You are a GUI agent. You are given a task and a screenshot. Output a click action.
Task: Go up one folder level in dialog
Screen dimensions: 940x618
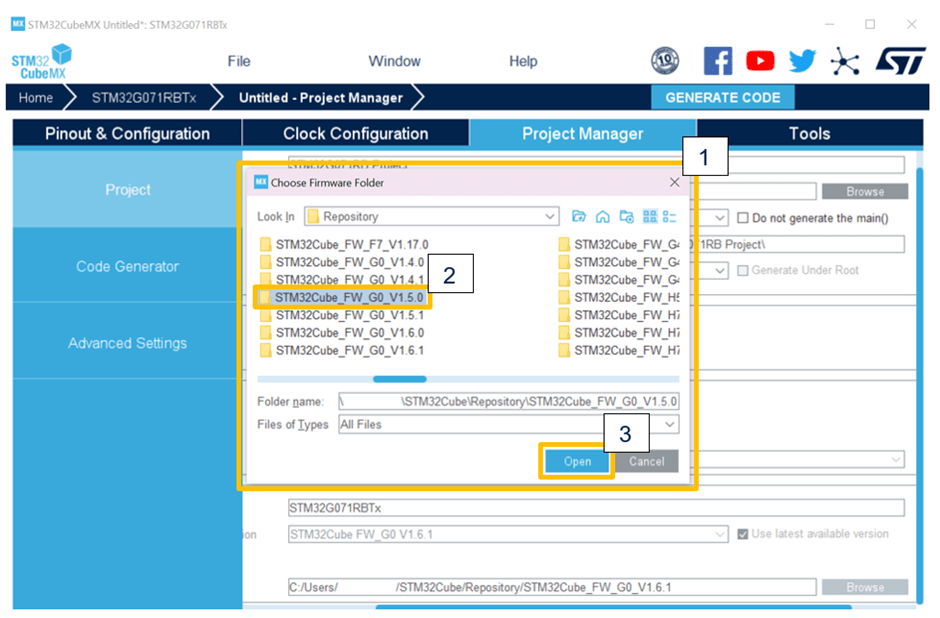[x=579, y=216]
